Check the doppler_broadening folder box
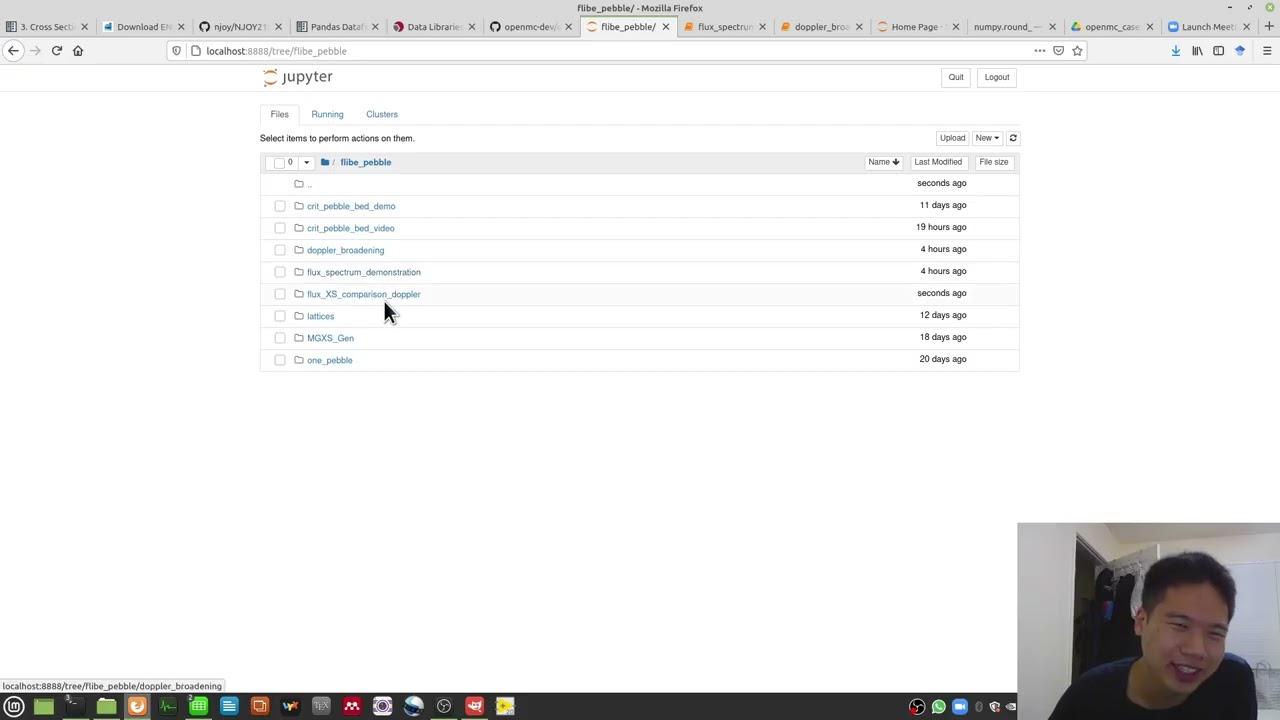This screenshot has width=1280, height=720. tap(280, 250)
